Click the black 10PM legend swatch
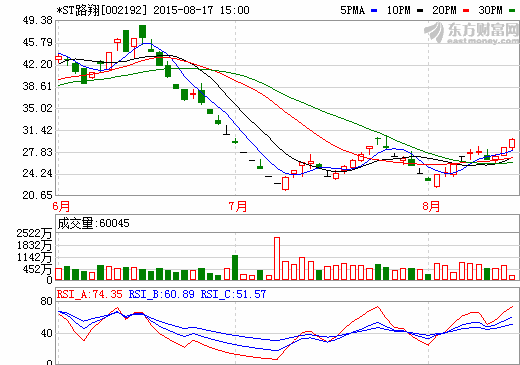The image size is (520, 365). (x=420, y=11)
